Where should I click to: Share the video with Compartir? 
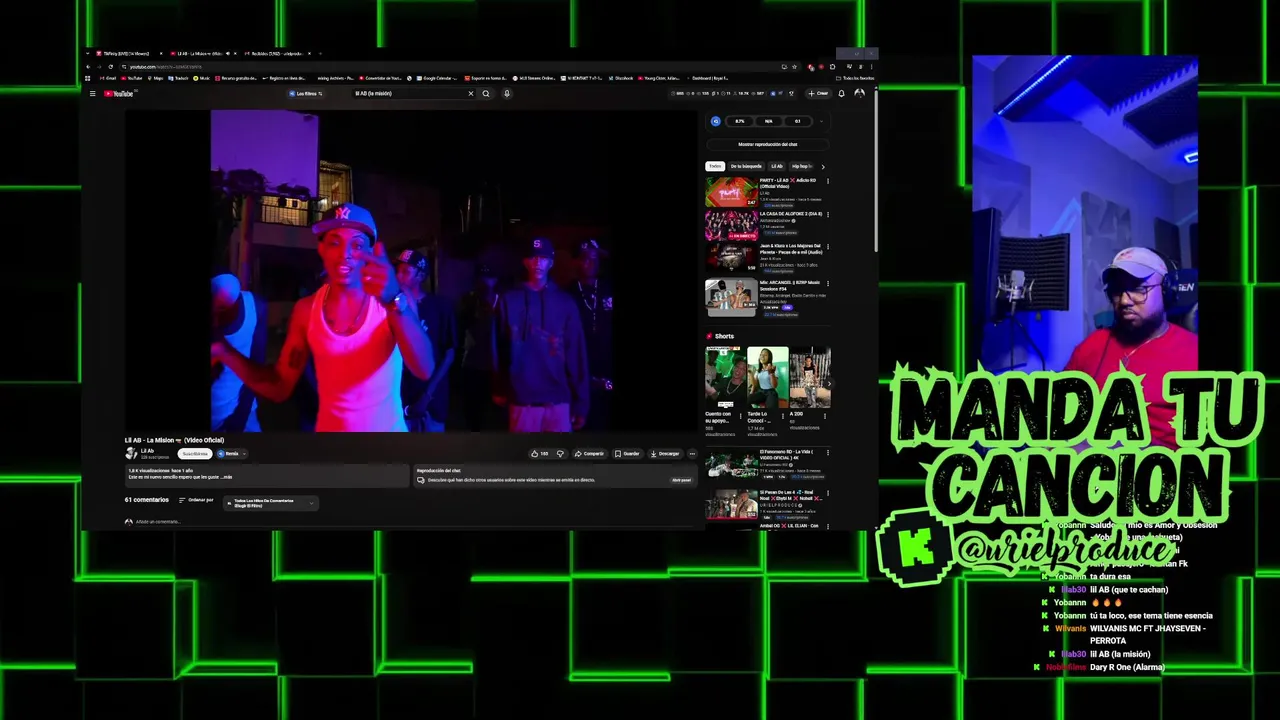(x=589, y=454)
